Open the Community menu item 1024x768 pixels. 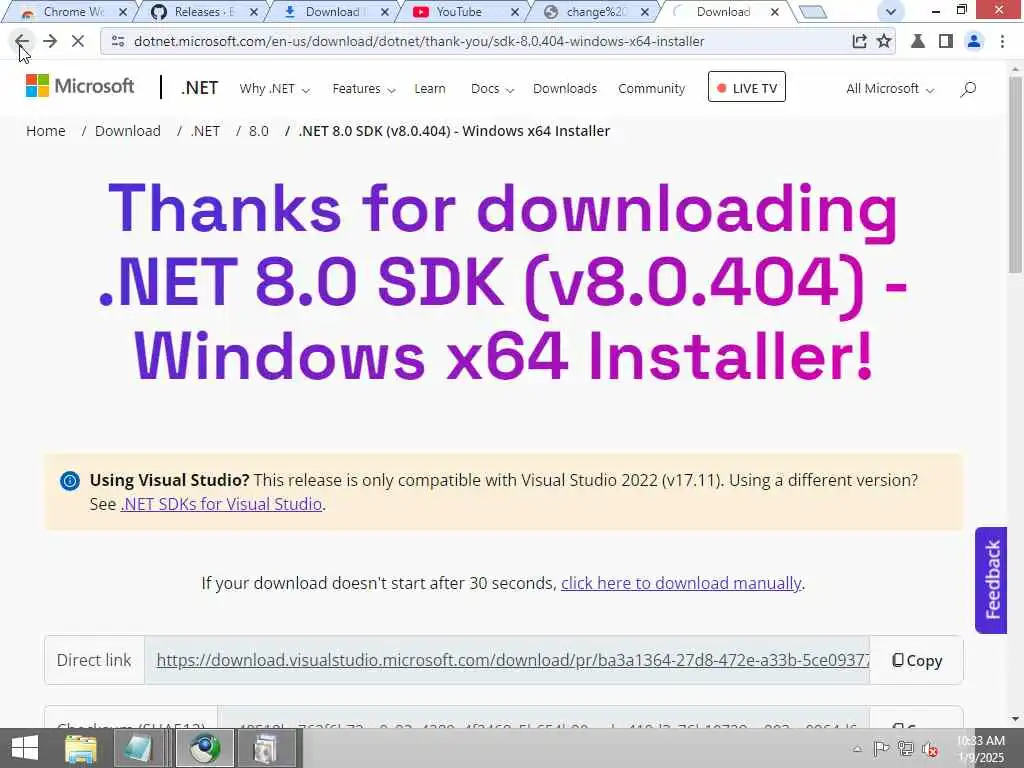point(651,88)
